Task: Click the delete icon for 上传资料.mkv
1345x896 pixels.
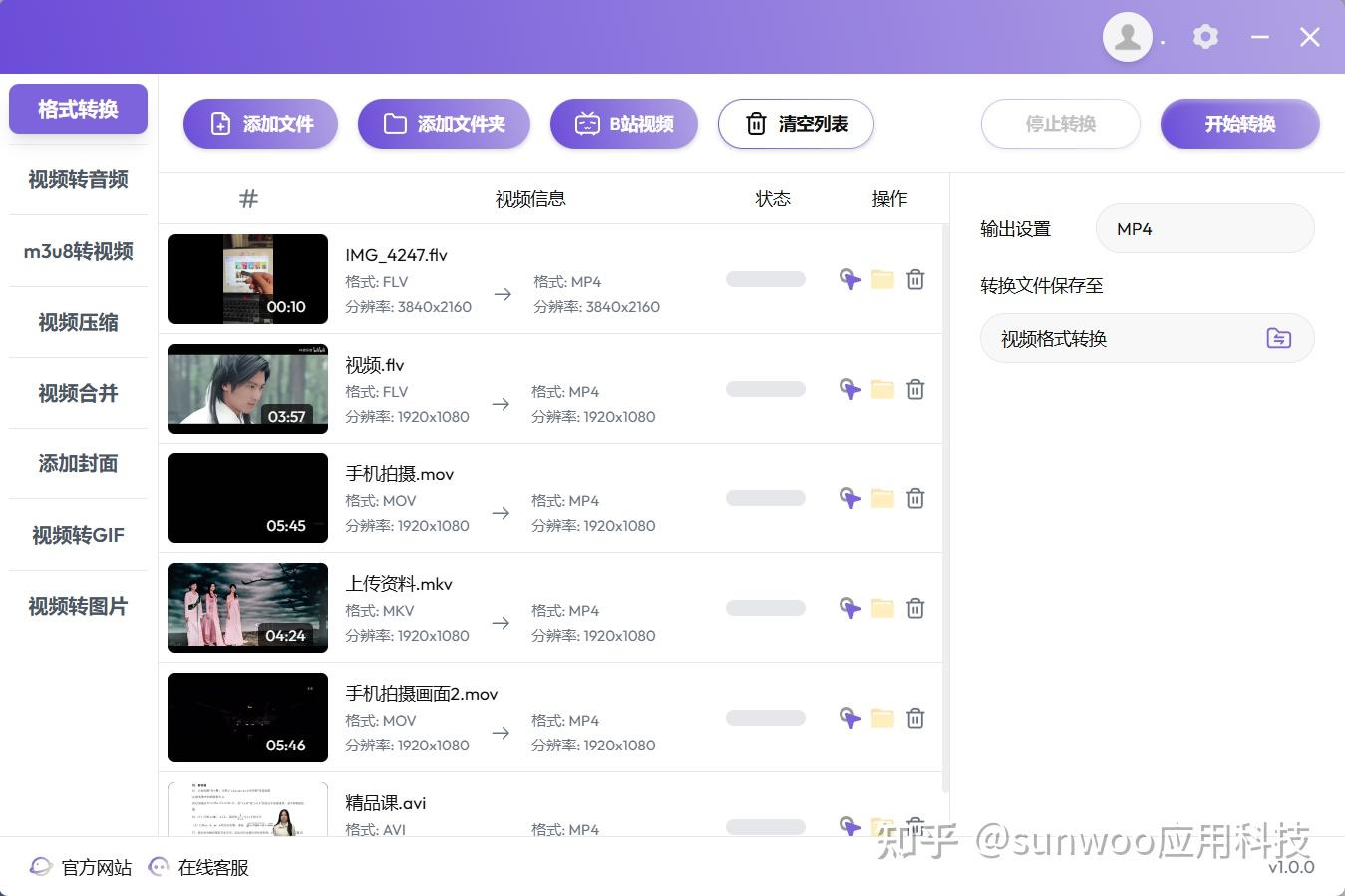Action: [915, 608]
